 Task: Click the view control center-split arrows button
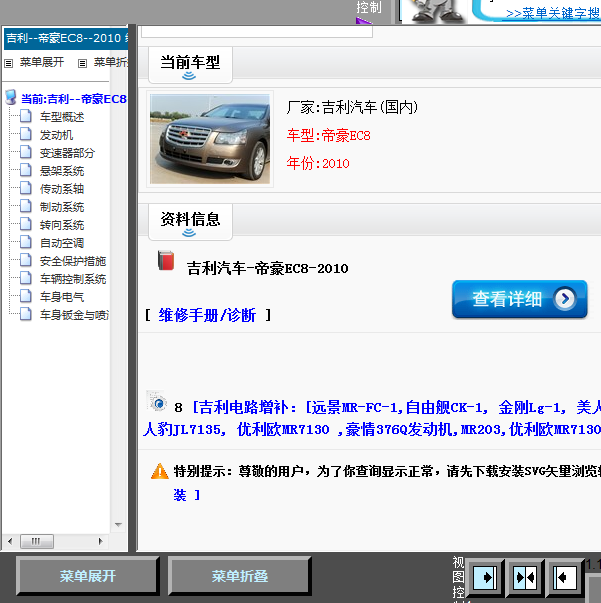[525, 577]
